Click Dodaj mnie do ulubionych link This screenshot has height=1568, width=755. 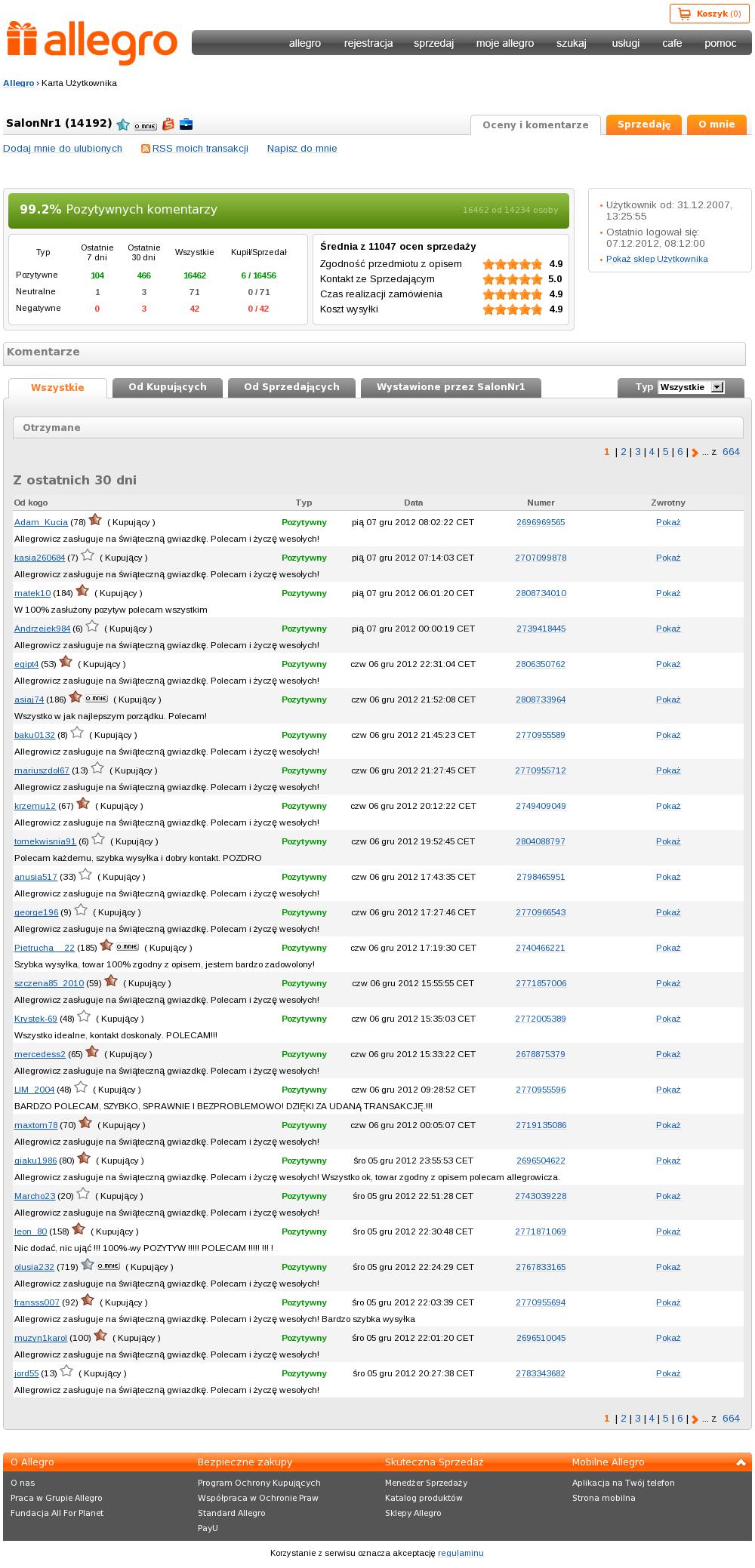click(63, 149)
